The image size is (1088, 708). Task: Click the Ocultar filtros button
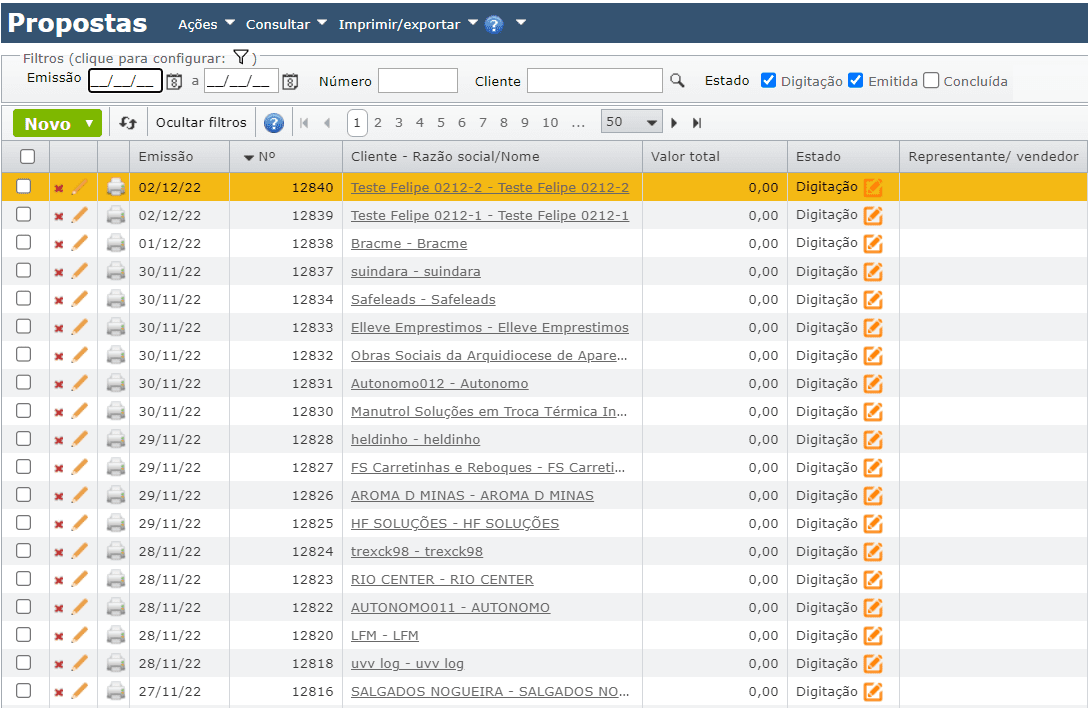click(x=201, y=123)
